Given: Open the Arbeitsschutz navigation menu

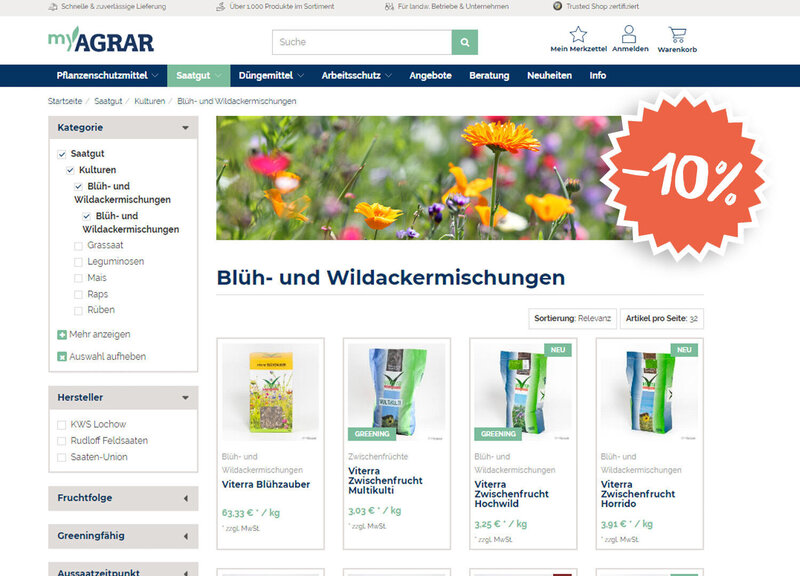Looking at the screenshot, I should tap(357, 76).
